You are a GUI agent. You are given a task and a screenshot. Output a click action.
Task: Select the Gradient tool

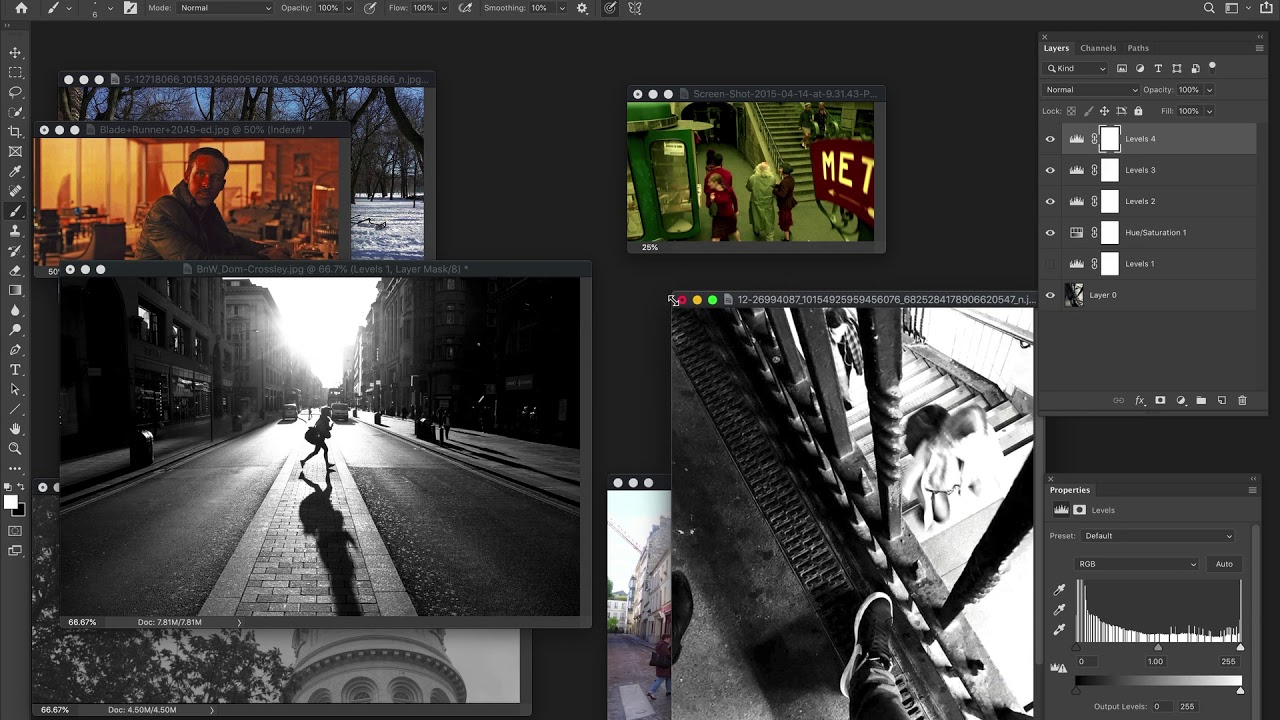coord(15,290)
